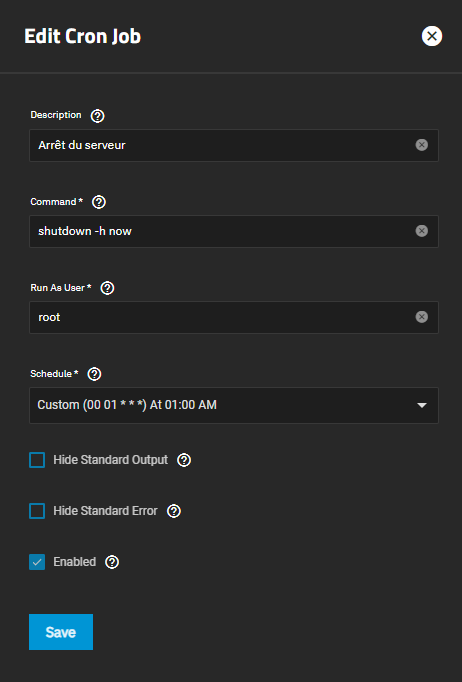The image size is (462, 682).
Task: Enable Hide Standard Output checkbox
Action: (x=37, y=460)
